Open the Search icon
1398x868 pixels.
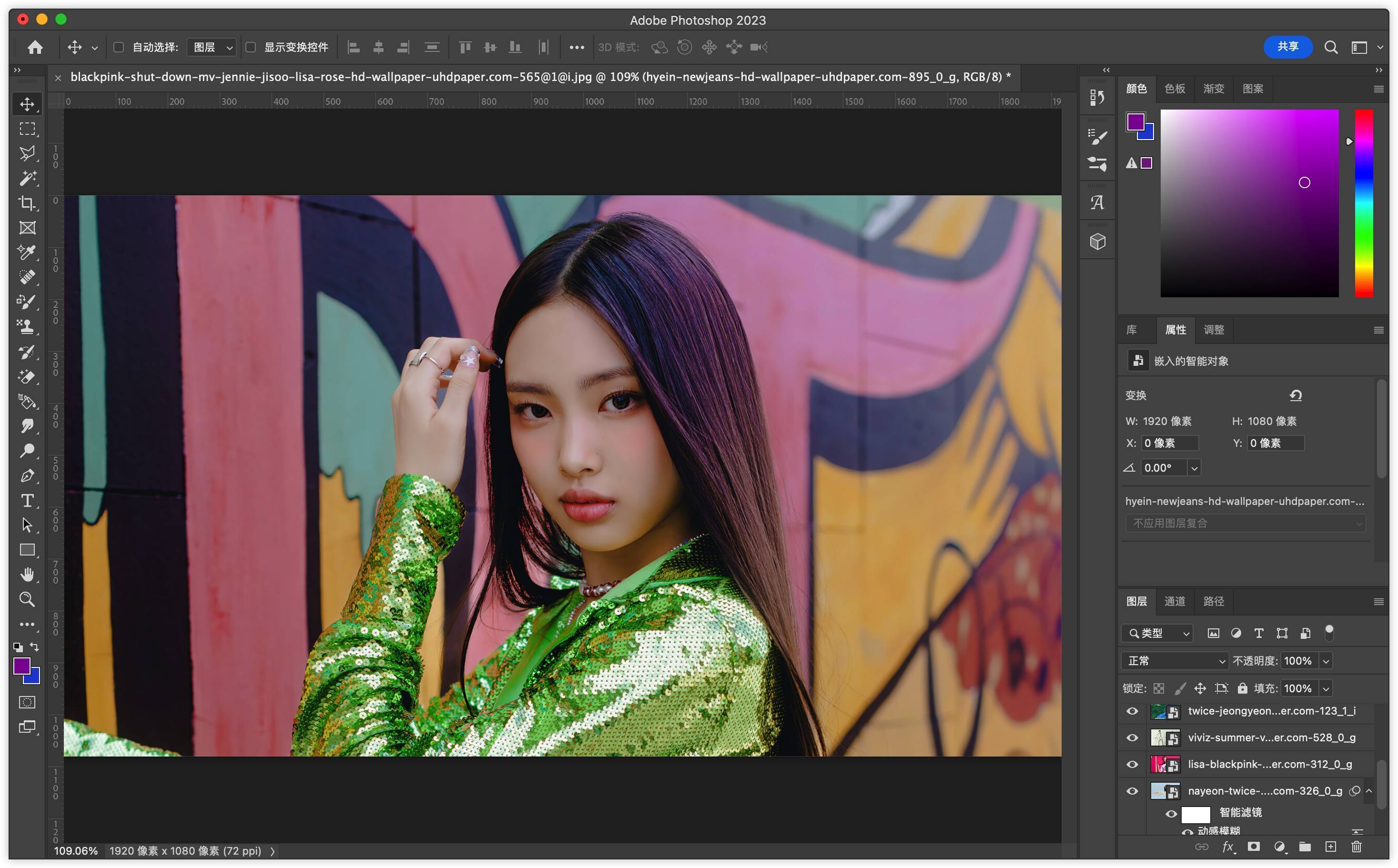pos(1331,47)
